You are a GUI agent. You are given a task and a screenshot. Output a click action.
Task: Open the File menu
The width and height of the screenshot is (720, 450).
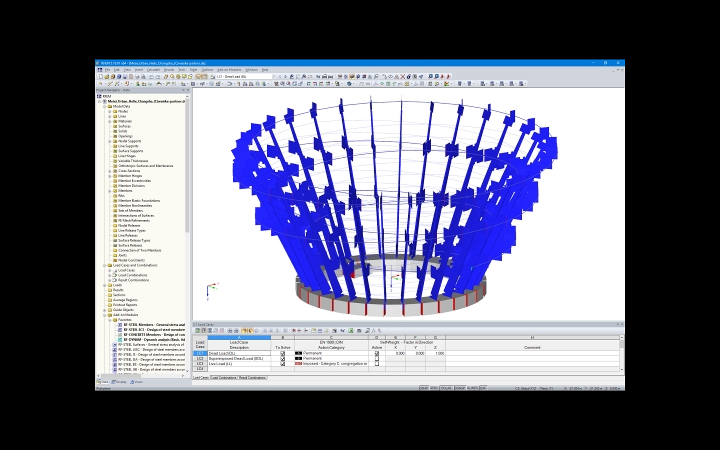coord(107,70)
